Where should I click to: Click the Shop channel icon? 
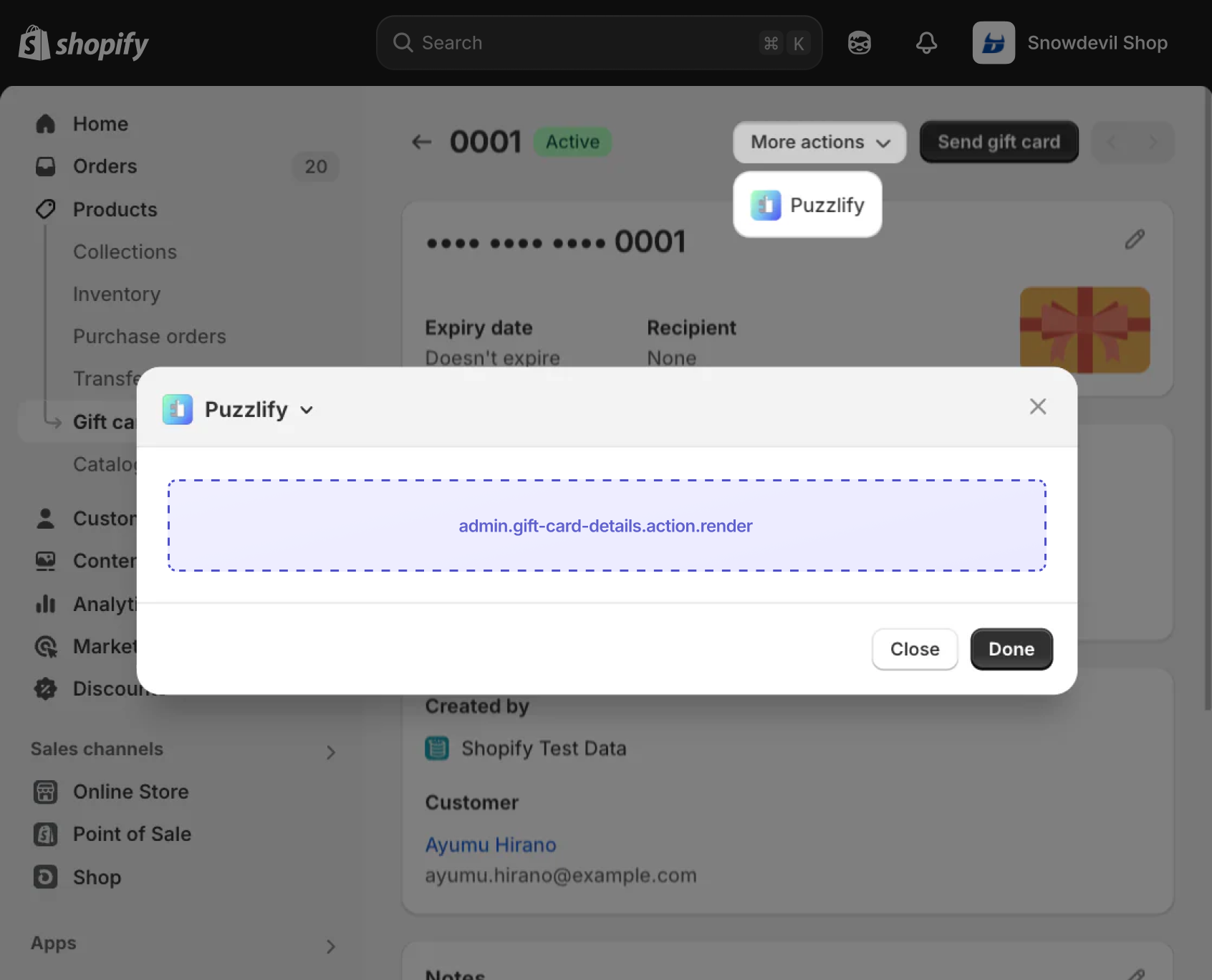(x=45, y=877)
